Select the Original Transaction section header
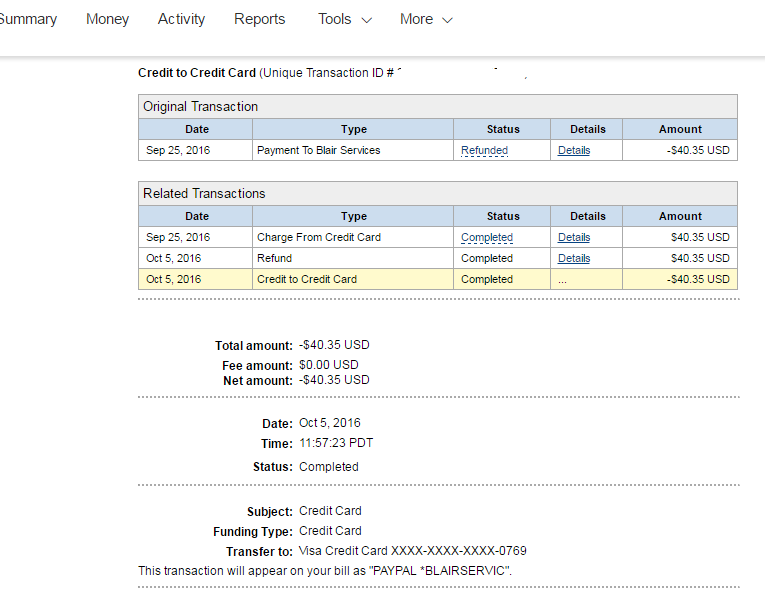The width and height of the screenshot is (765, 613). pos(201,106)
